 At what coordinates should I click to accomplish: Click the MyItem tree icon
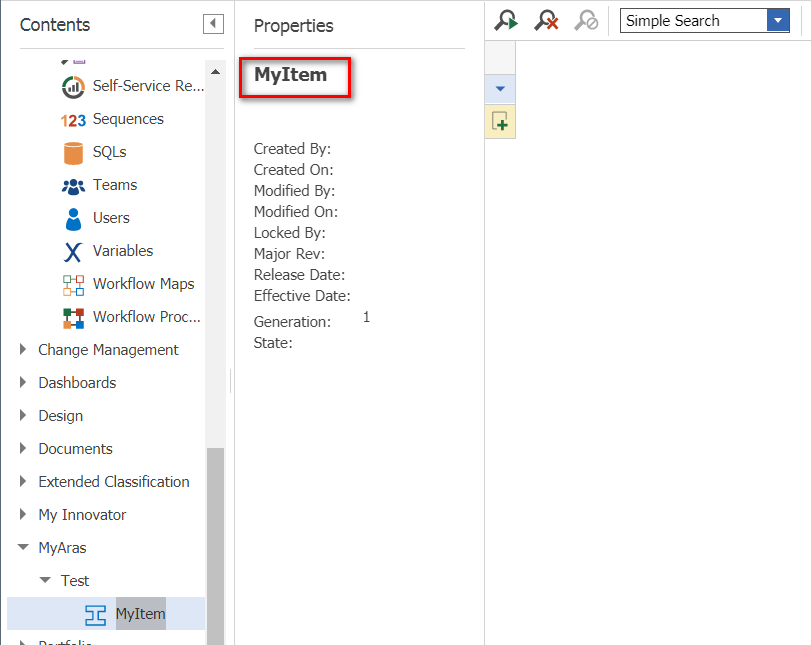tap(96, 615)
